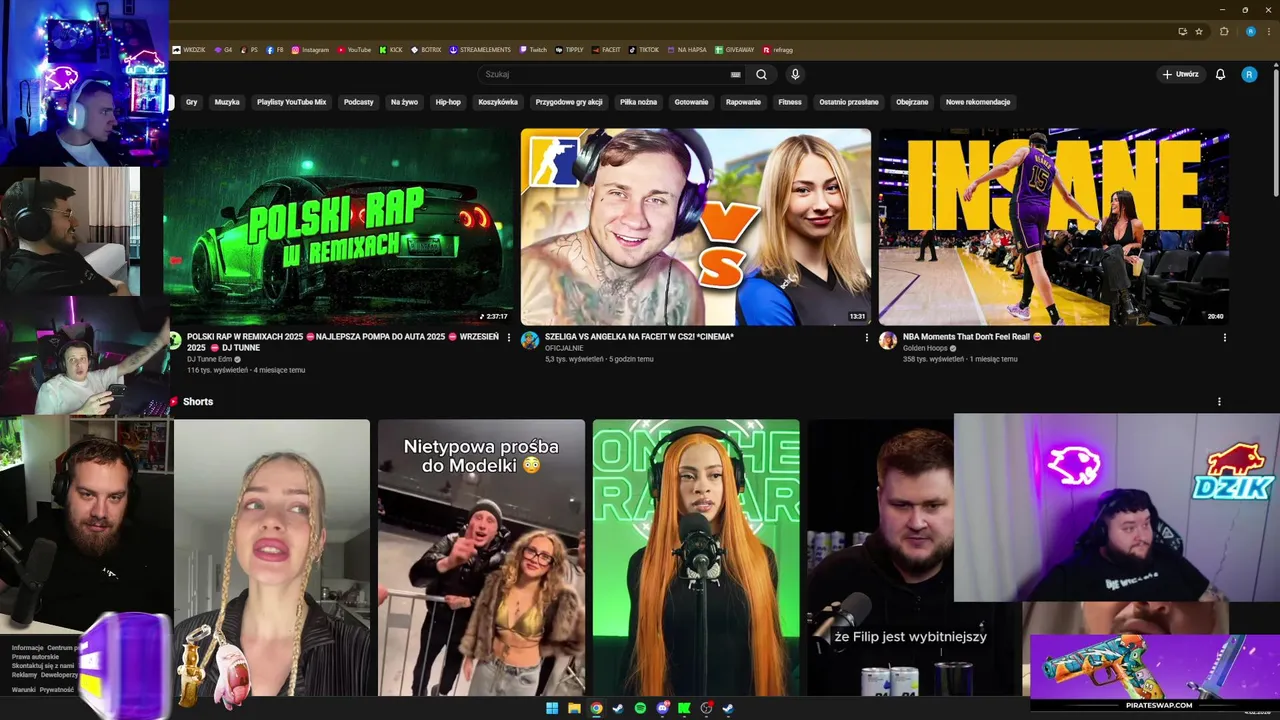Select the Nowe rekomendacje chip
The image size is (1280, 720).
click(x=978, y=102)
